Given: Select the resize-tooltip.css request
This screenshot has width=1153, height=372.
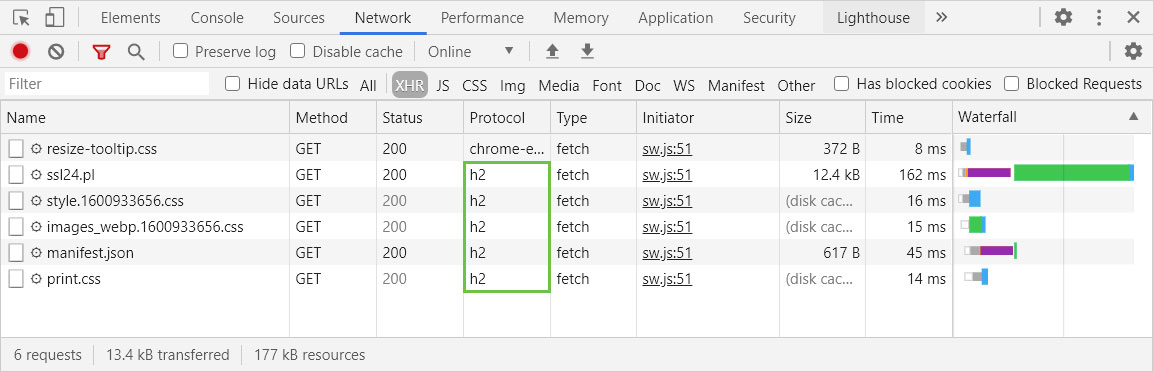Looking at the screenshot, I should click(101, 149).
